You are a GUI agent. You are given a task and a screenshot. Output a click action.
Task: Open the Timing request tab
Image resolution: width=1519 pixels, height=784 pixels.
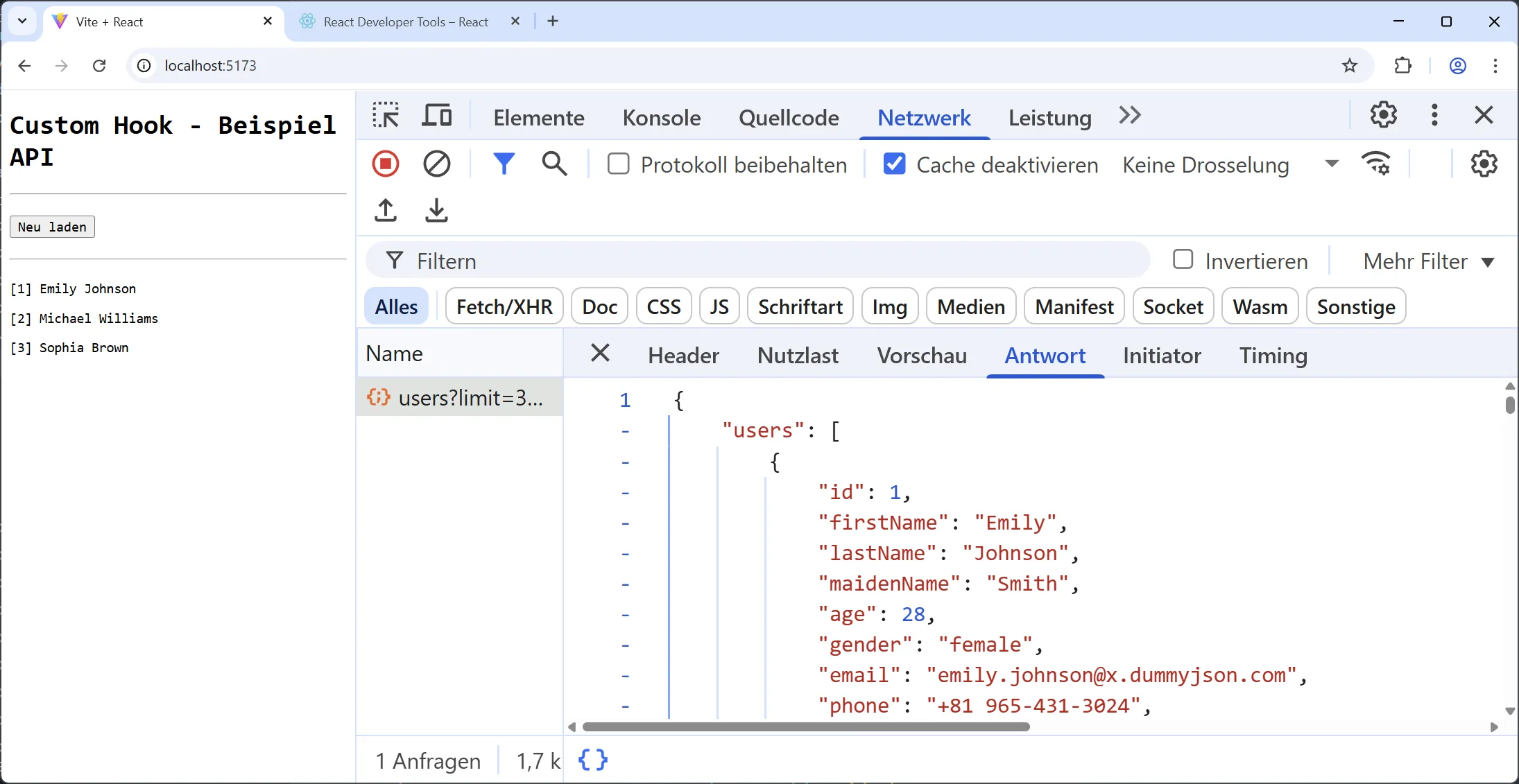click(x=1273, y=355)
